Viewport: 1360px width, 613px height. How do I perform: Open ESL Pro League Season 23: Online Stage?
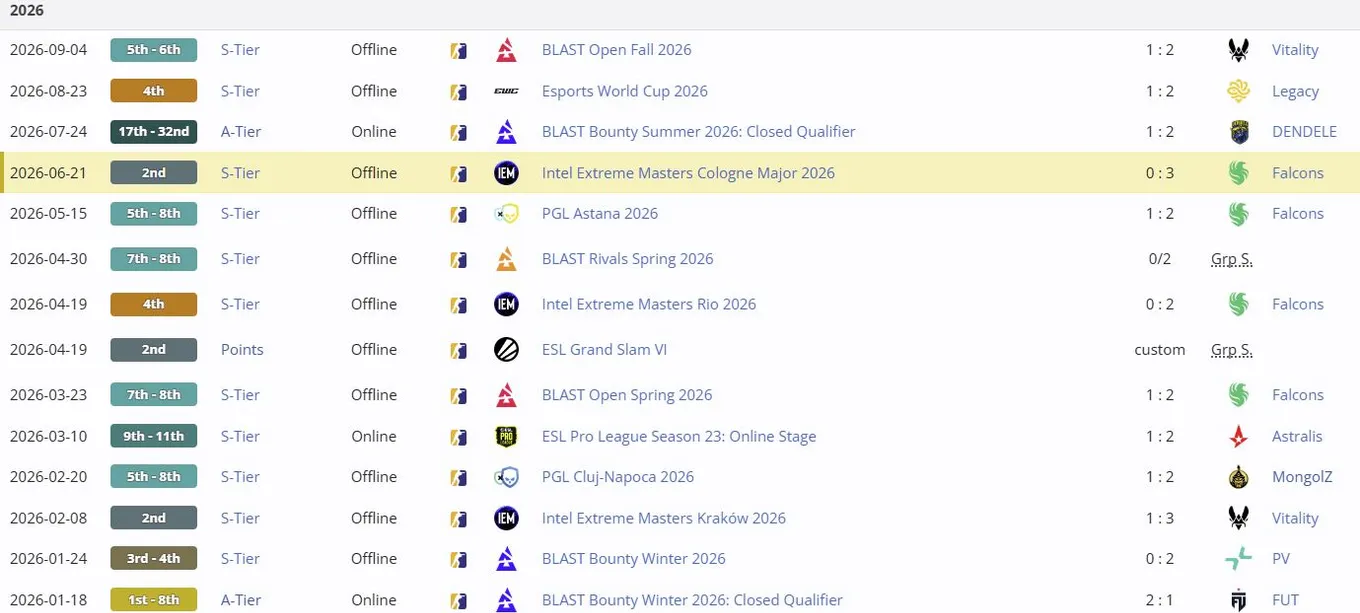pyautogui.click(x=678, y=437)
